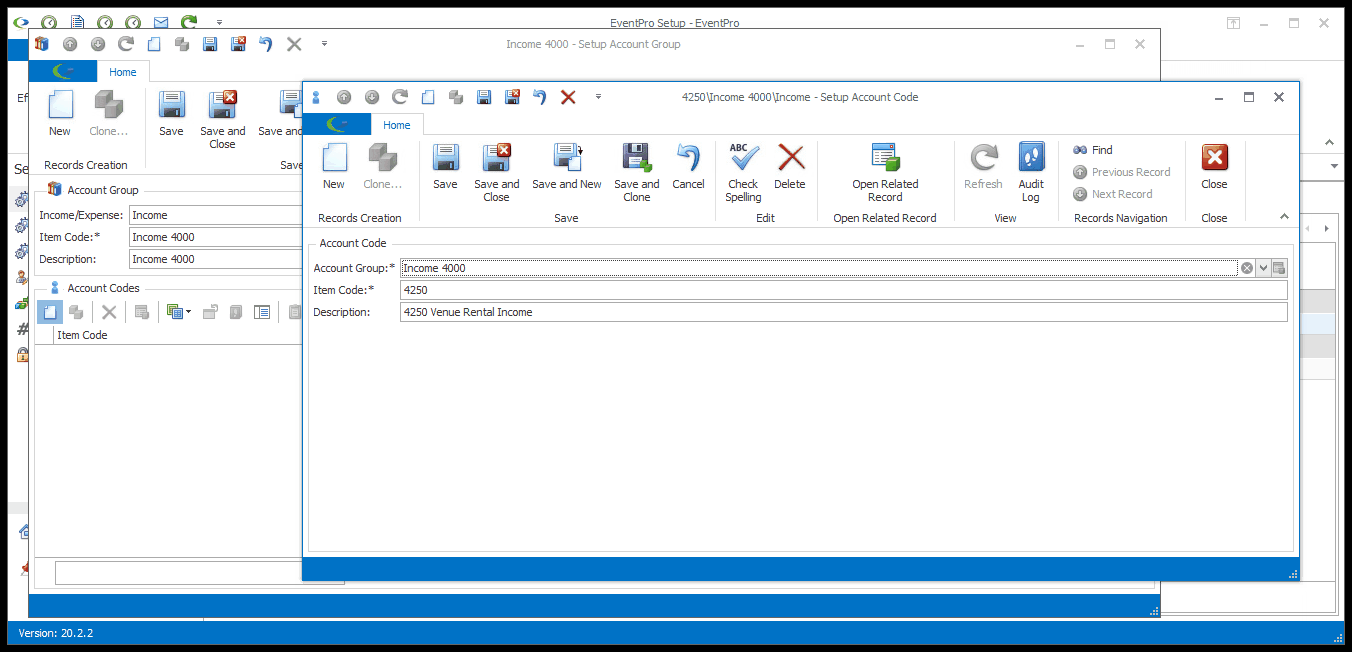
Task: Click the red Close button in the ribbon
Action: click(1214, 167)
